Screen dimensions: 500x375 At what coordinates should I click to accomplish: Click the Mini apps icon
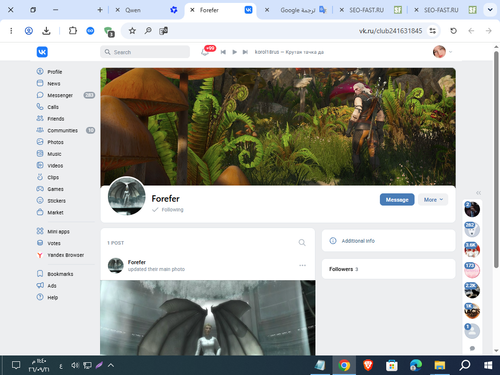[40, 231]
